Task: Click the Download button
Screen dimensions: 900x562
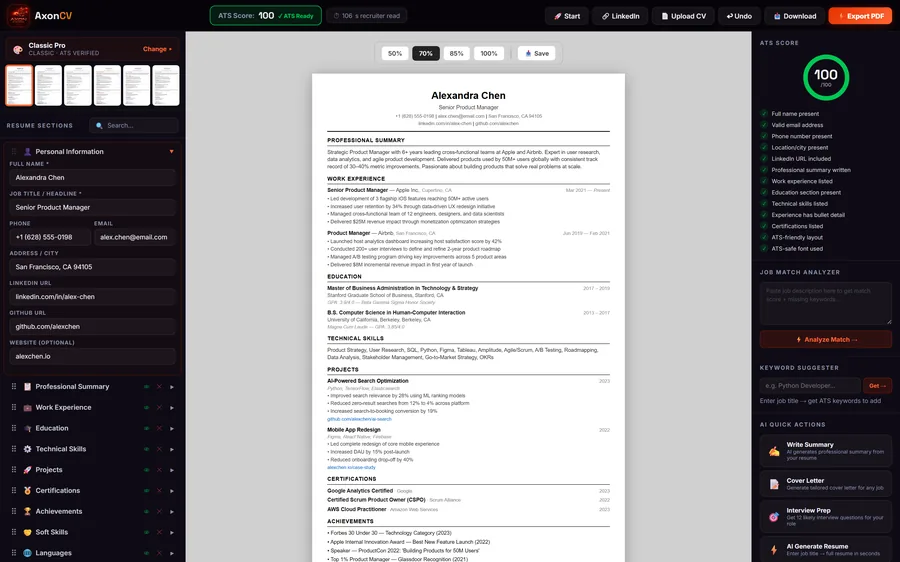Action: (x=794, y=16)
